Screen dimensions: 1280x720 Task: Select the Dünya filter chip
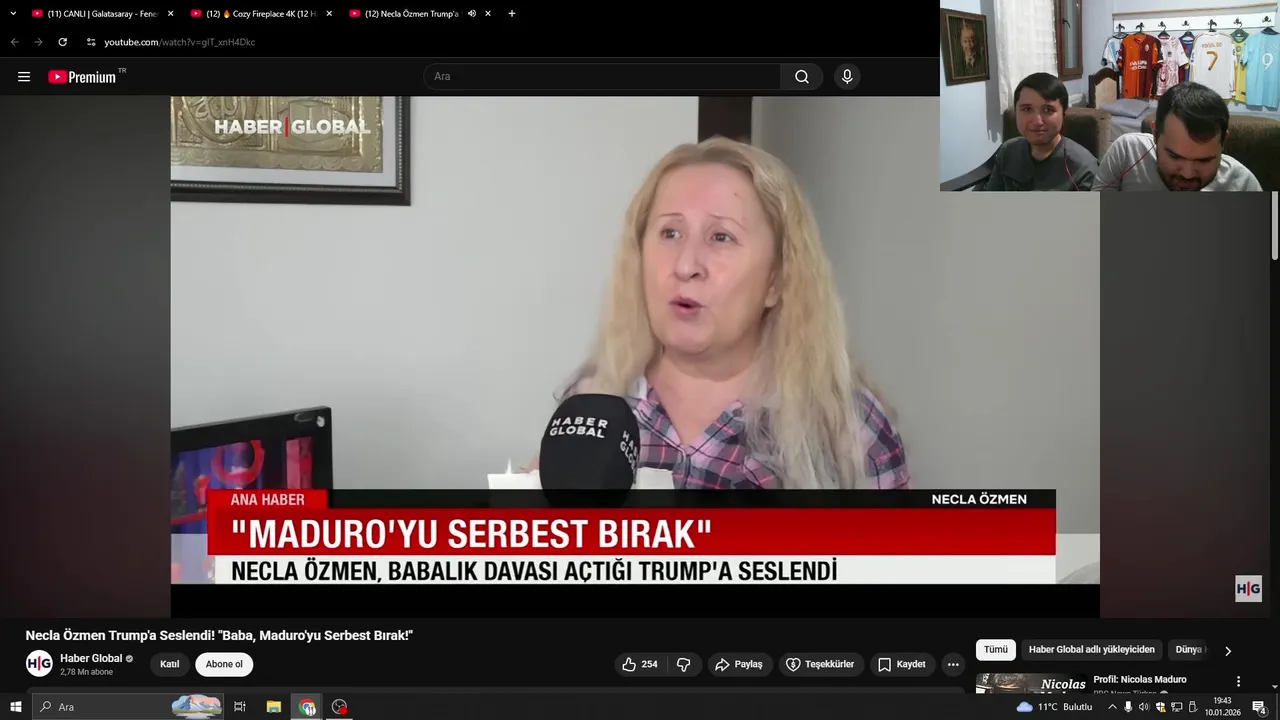1189,650
